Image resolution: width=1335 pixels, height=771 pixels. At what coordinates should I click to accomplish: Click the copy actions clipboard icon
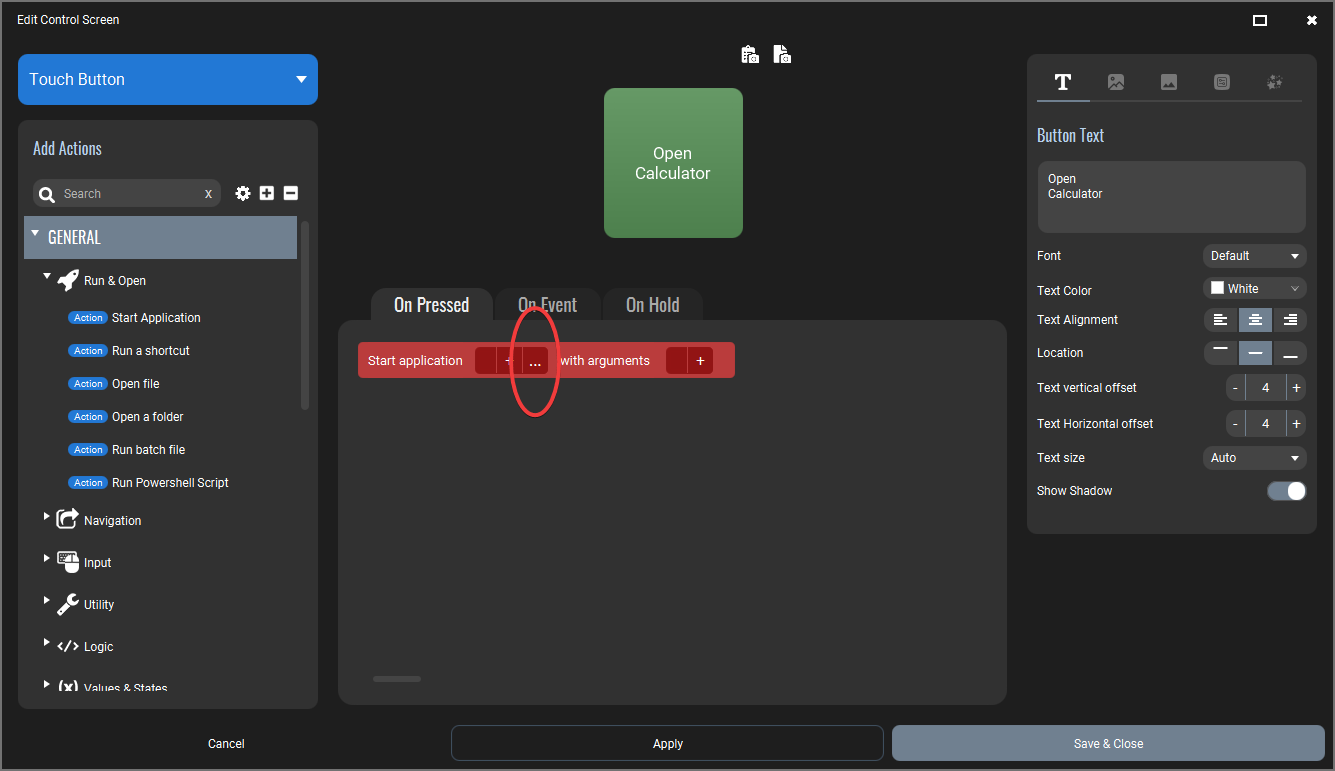750,54
